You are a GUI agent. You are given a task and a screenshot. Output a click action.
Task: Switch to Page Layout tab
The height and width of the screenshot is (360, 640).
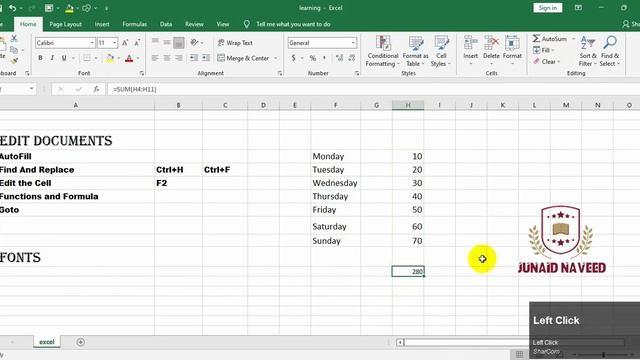point(65,24)
